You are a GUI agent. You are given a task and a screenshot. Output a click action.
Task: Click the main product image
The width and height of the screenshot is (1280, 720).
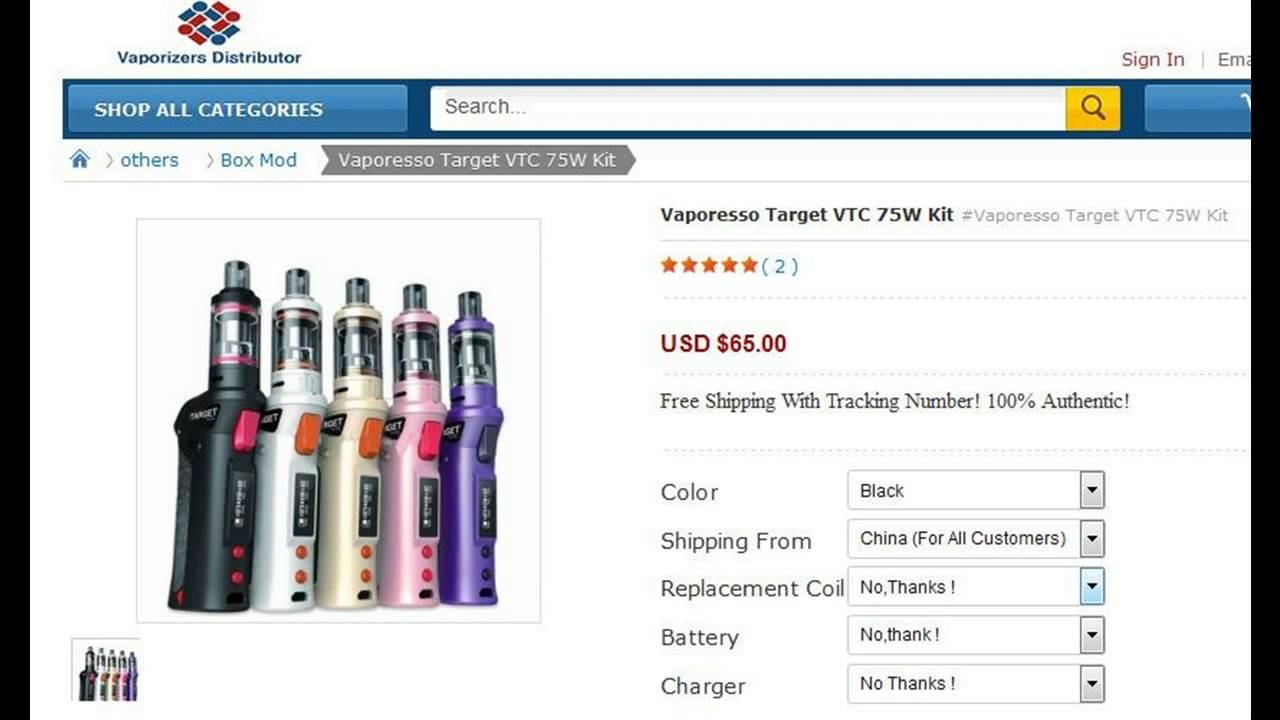tap(338, 421)
